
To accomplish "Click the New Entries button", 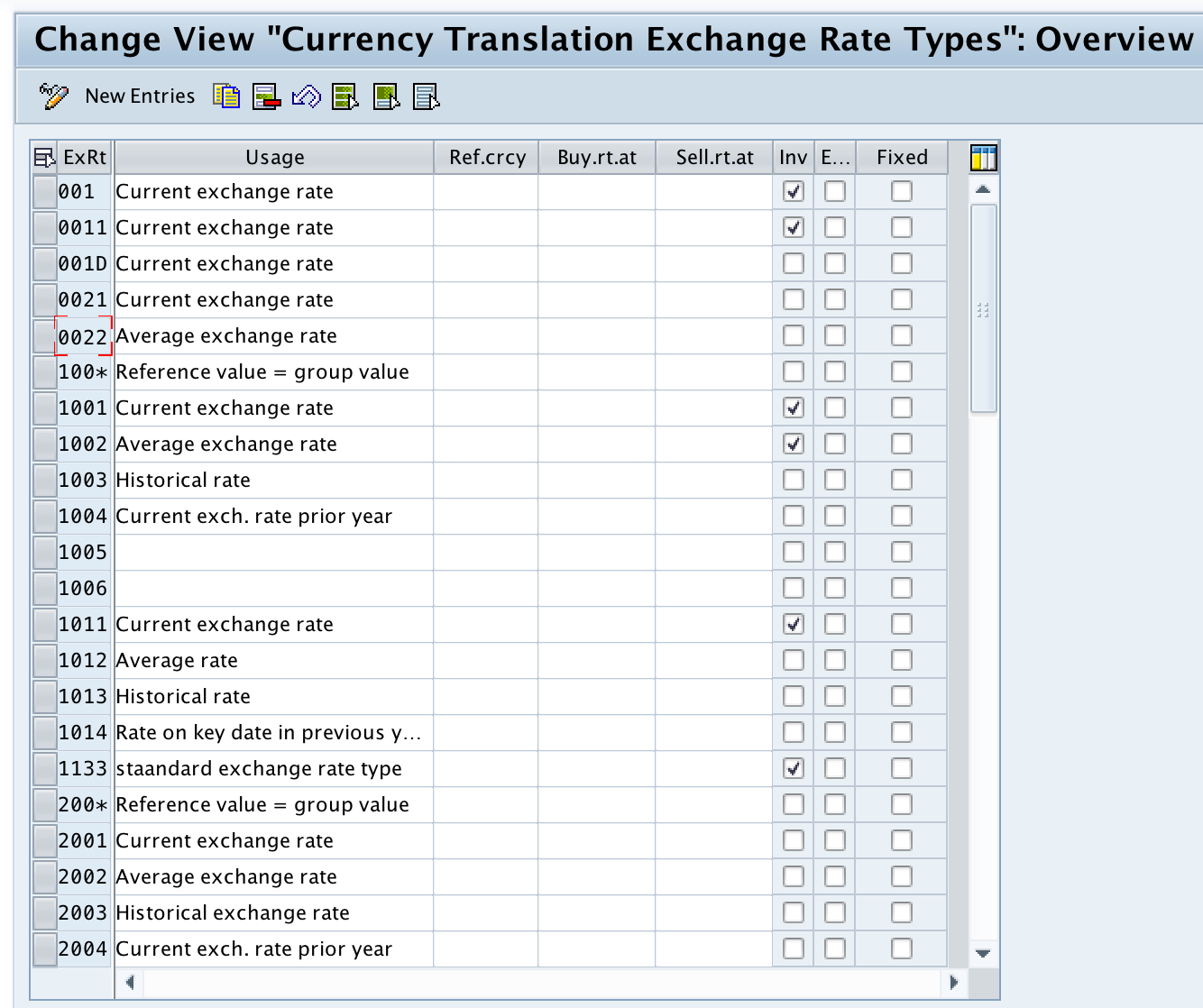I will tap(140, 96).
